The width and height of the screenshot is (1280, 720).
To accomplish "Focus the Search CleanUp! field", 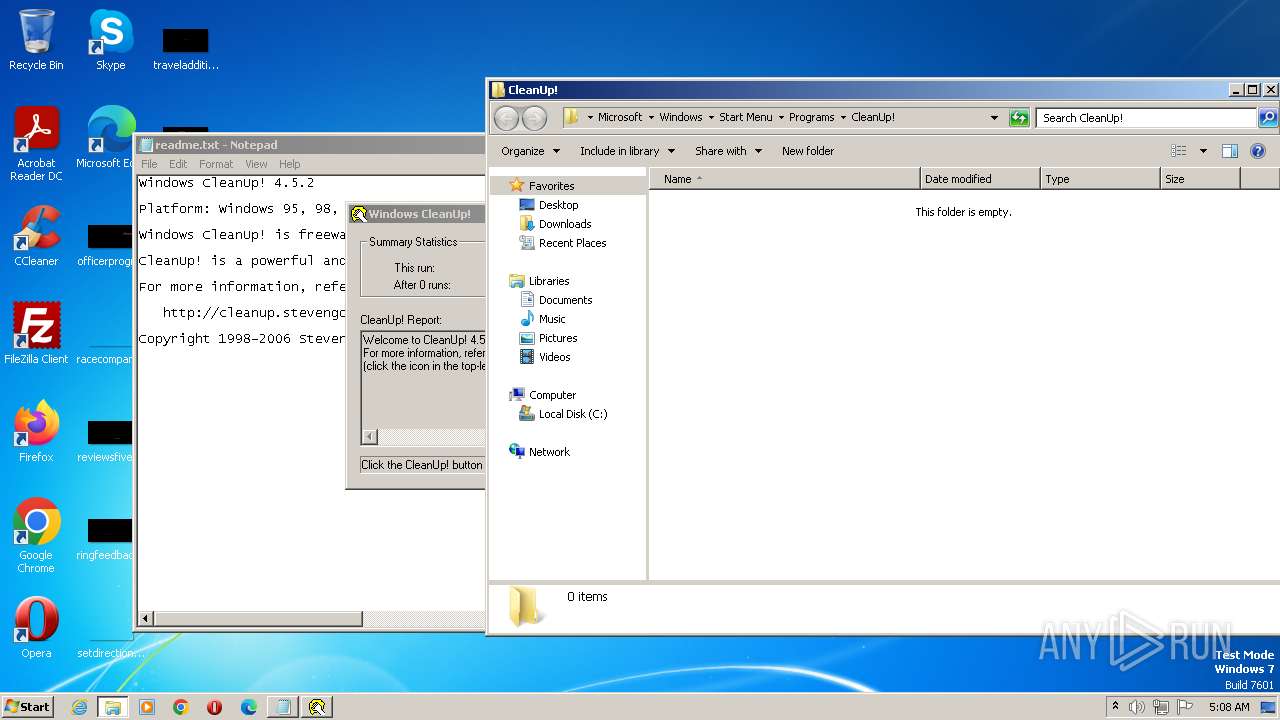I will 1146,118.
